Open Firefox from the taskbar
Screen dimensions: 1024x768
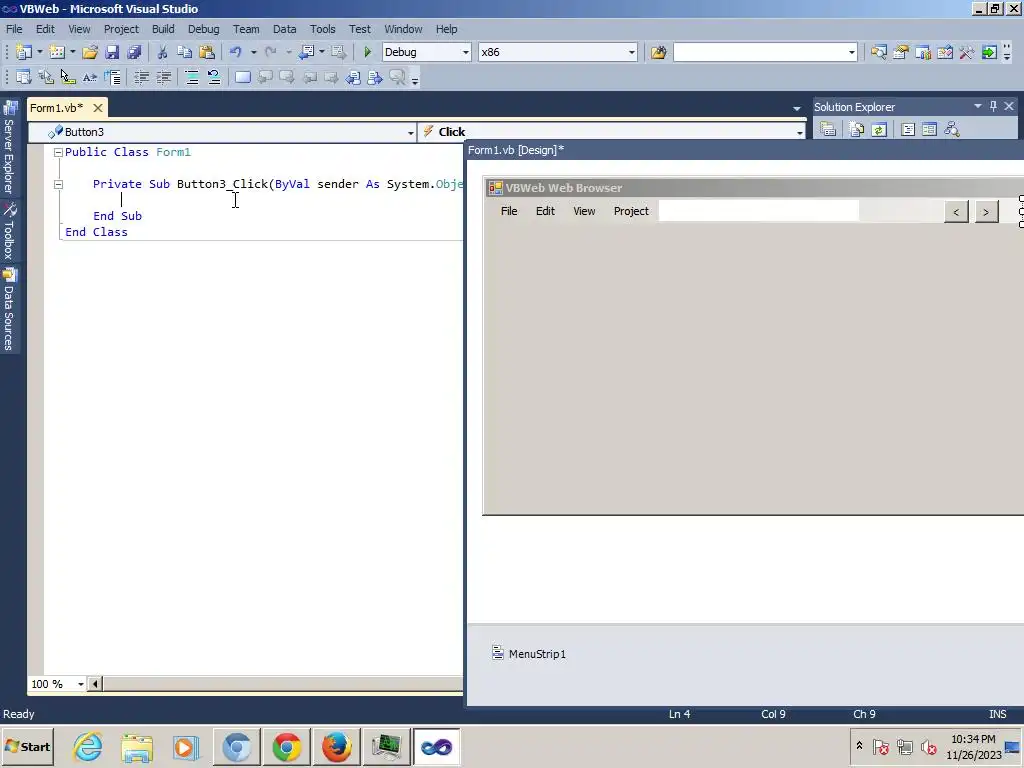coord(337,747)
